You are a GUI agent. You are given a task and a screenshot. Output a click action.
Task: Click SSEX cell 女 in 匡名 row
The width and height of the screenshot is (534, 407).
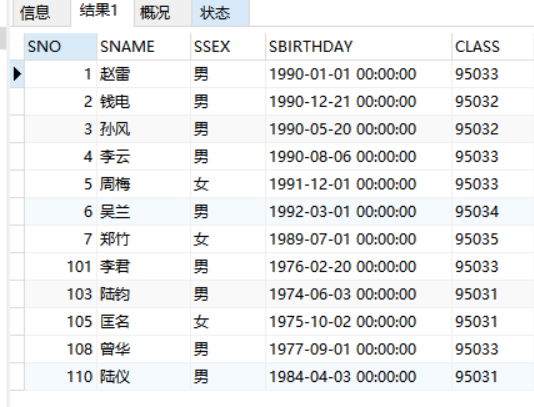pos(228,322)
